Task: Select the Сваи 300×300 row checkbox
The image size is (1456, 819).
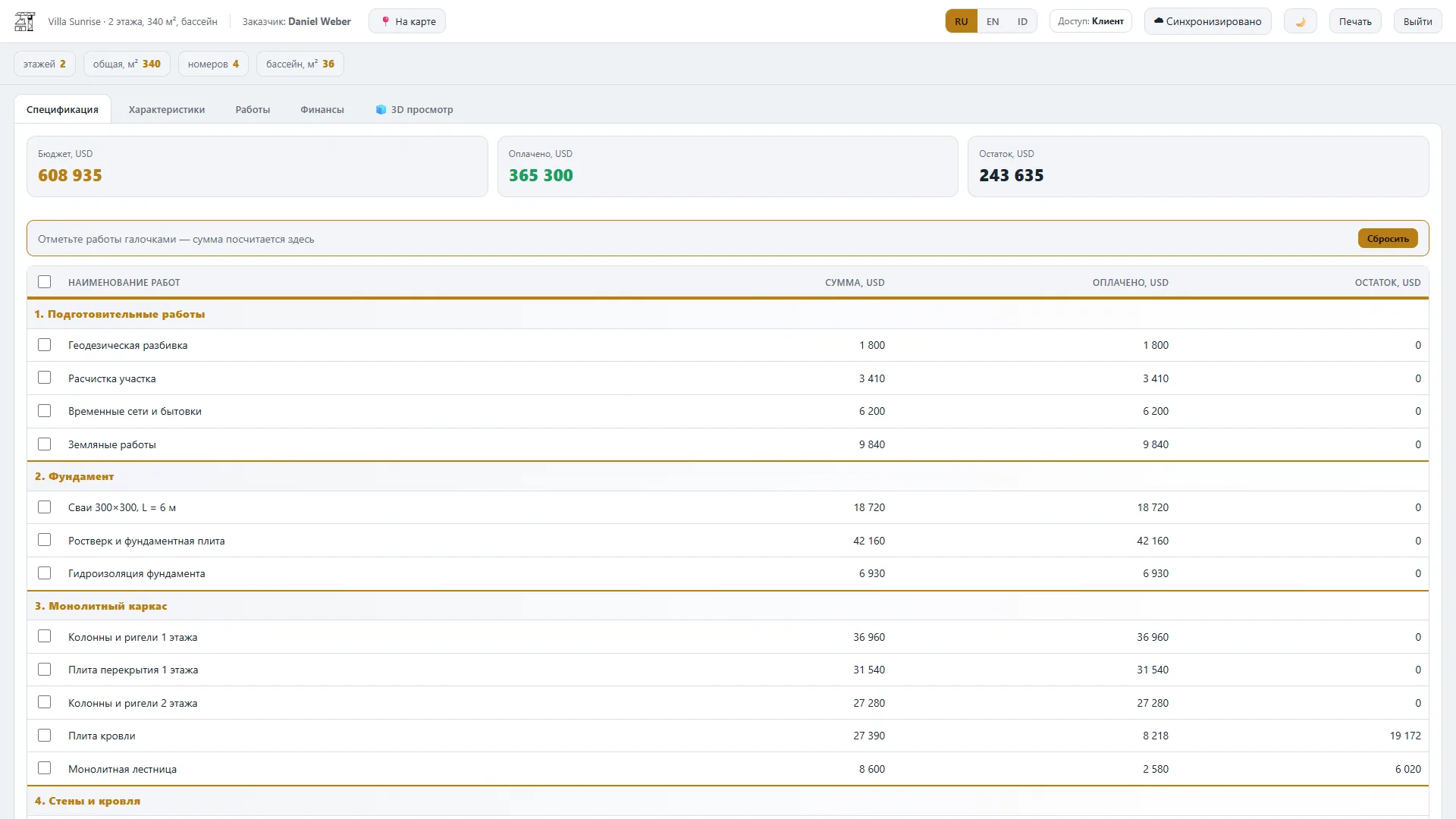Action: 45,507
